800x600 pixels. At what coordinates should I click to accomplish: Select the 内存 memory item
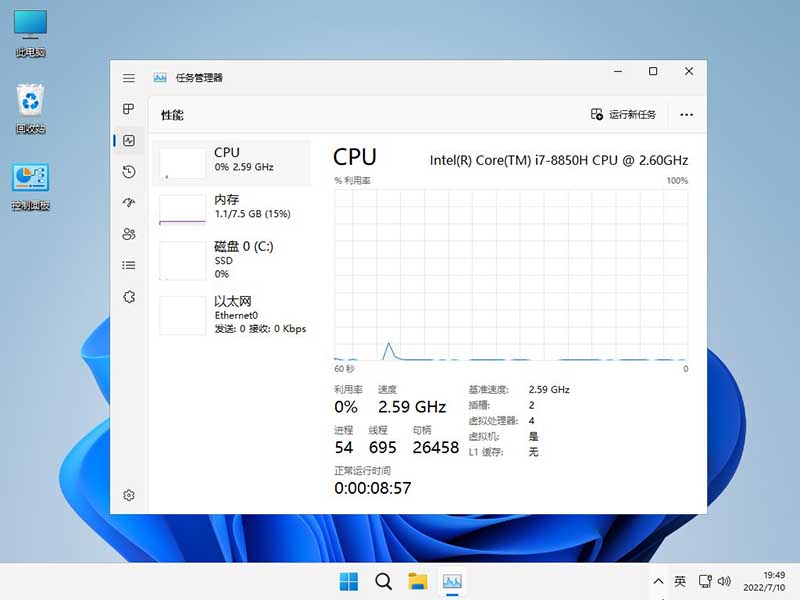point(231,208)
